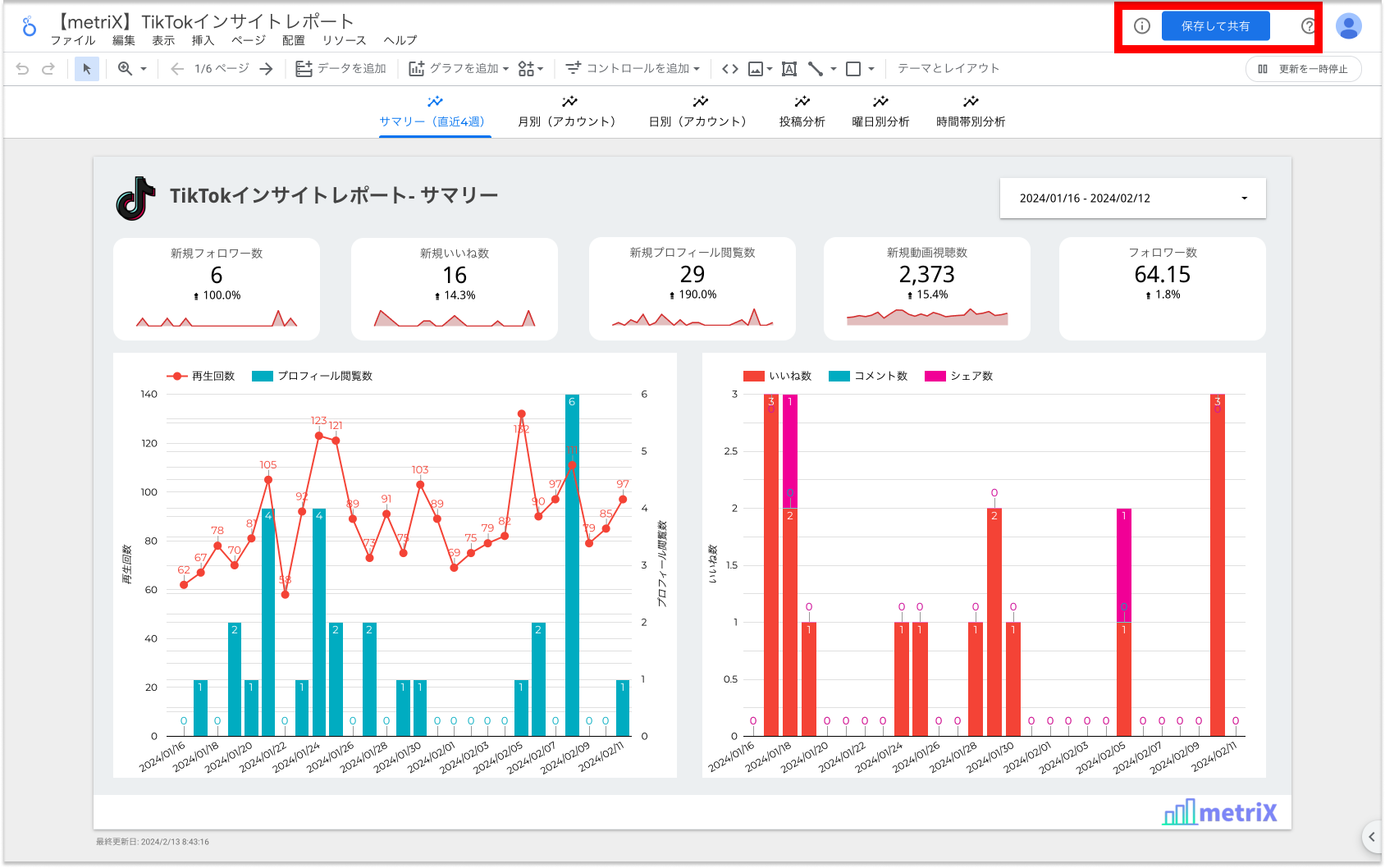Click the zoom magnifier tool
Screen dimensions: 1385x868
pos(125,69)
